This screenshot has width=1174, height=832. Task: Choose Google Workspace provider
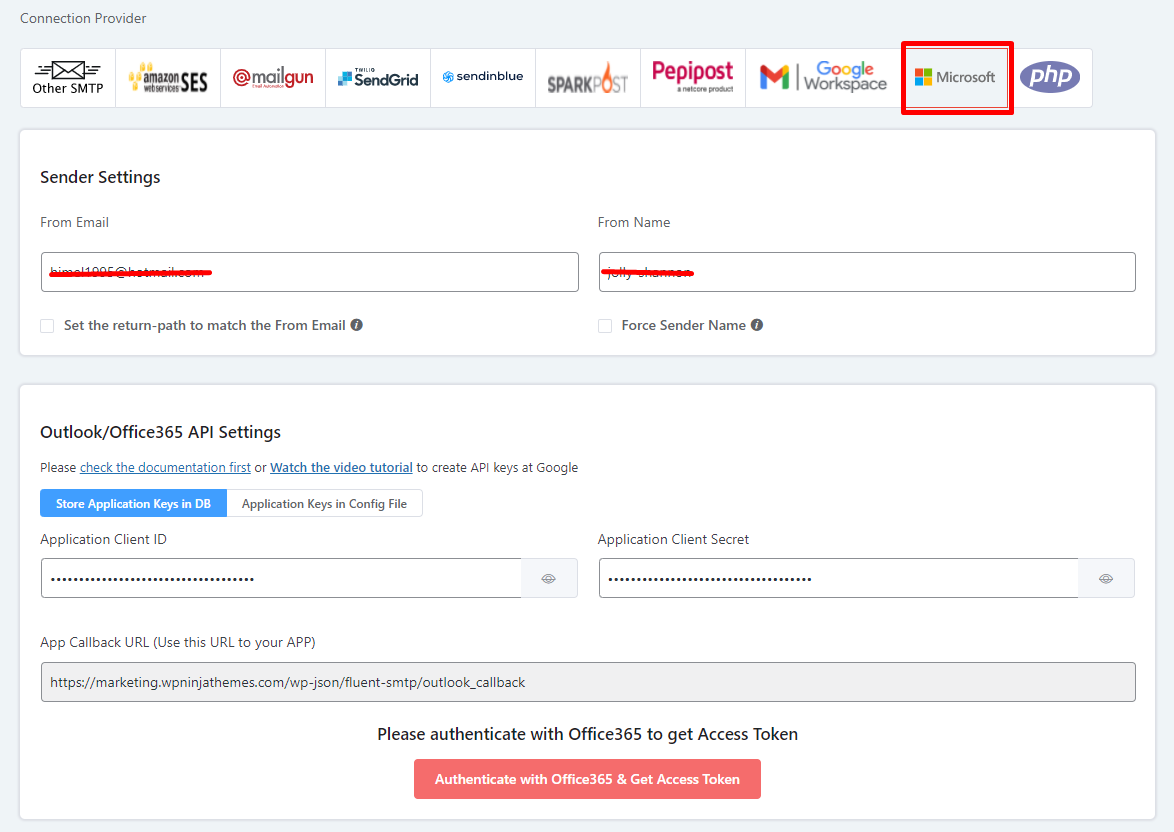click(x=824, y=78)
